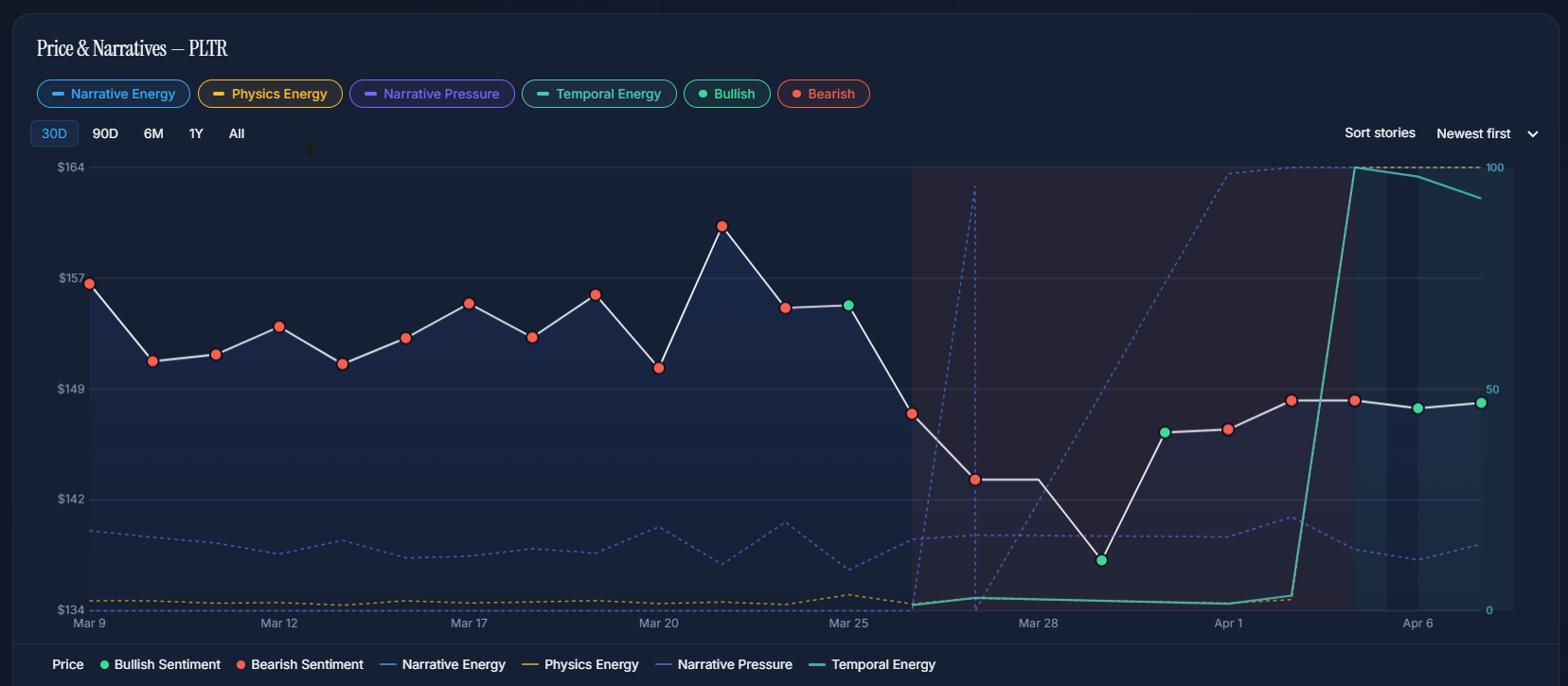The height and width of the screenshot is (686, 1568).
Task: Toggle the Narrative Energy series pill
Action: click(x=114, y=94)
